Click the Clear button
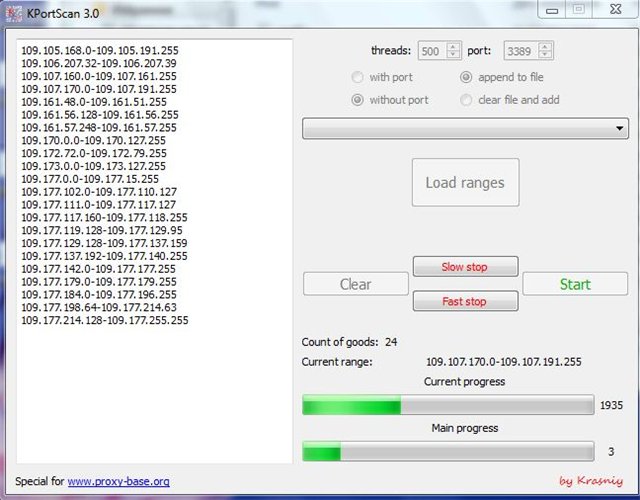640x500 pixels. click(x=355, y=284)
